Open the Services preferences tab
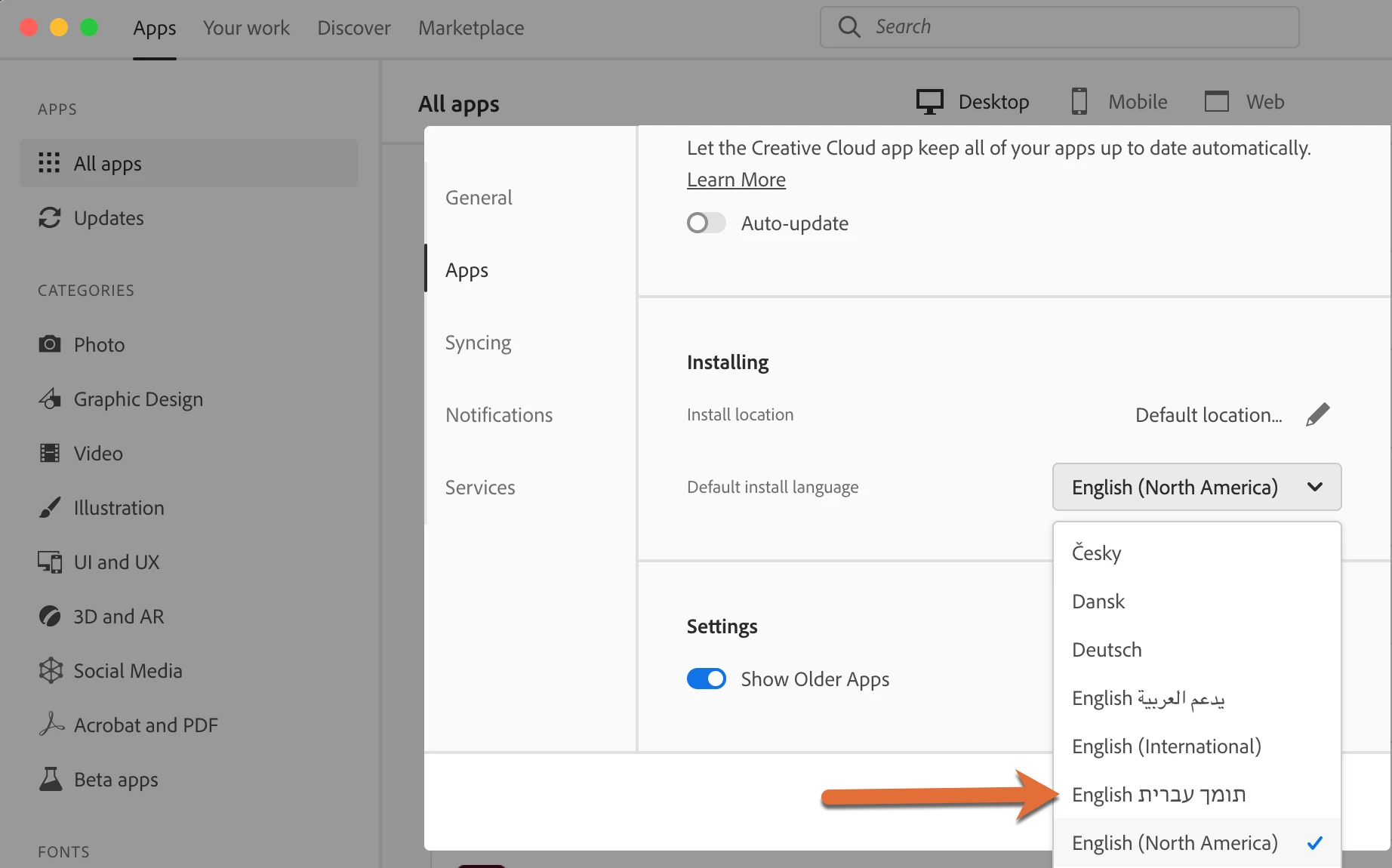 pyautogui.click(x=480, y=488)
